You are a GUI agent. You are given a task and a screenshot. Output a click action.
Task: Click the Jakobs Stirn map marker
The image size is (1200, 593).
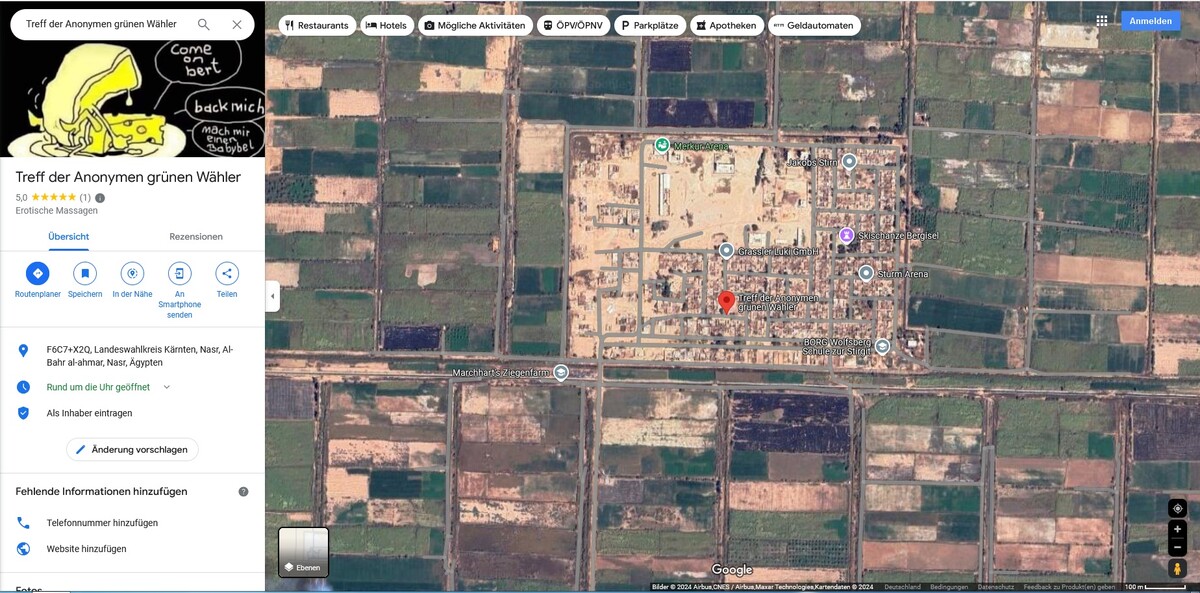[x=849, y=161]
